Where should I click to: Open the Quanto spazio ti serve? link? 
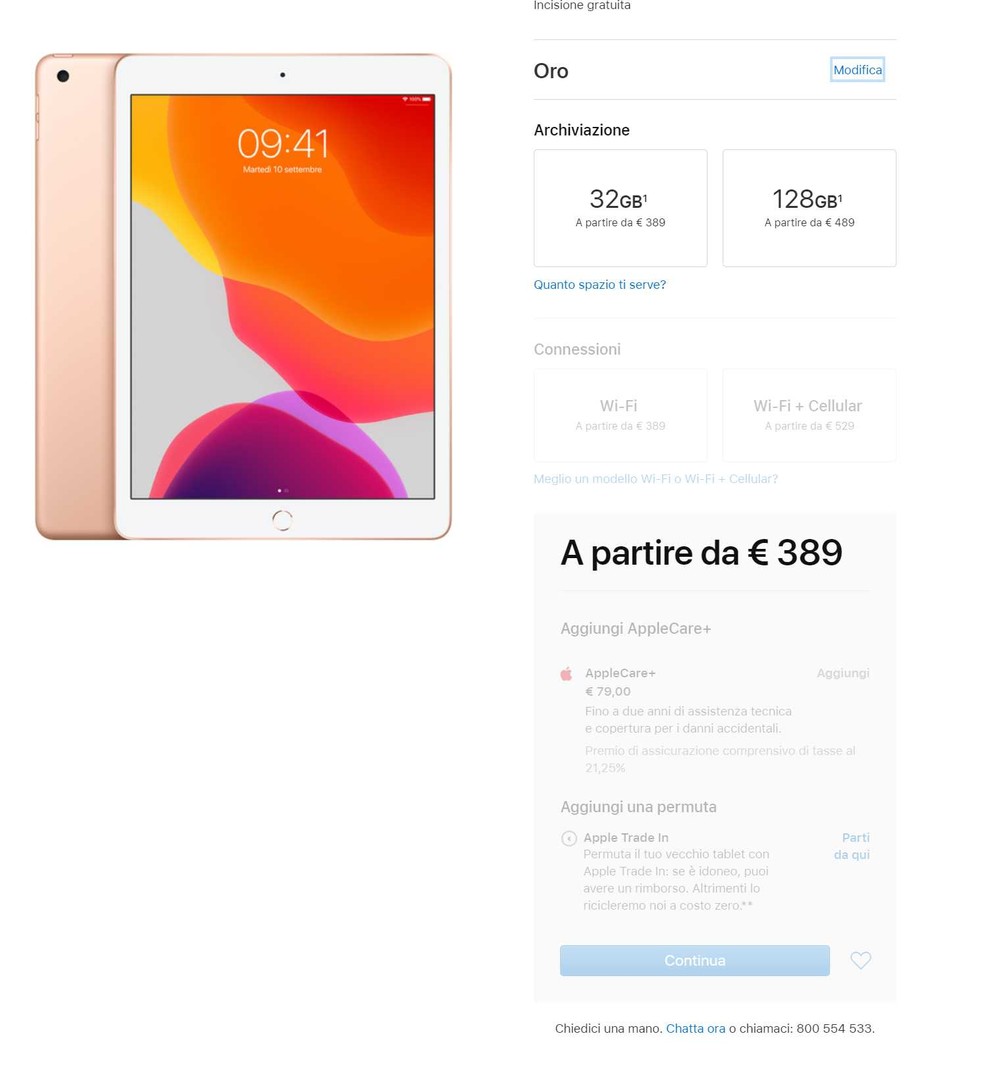point(599,285)
